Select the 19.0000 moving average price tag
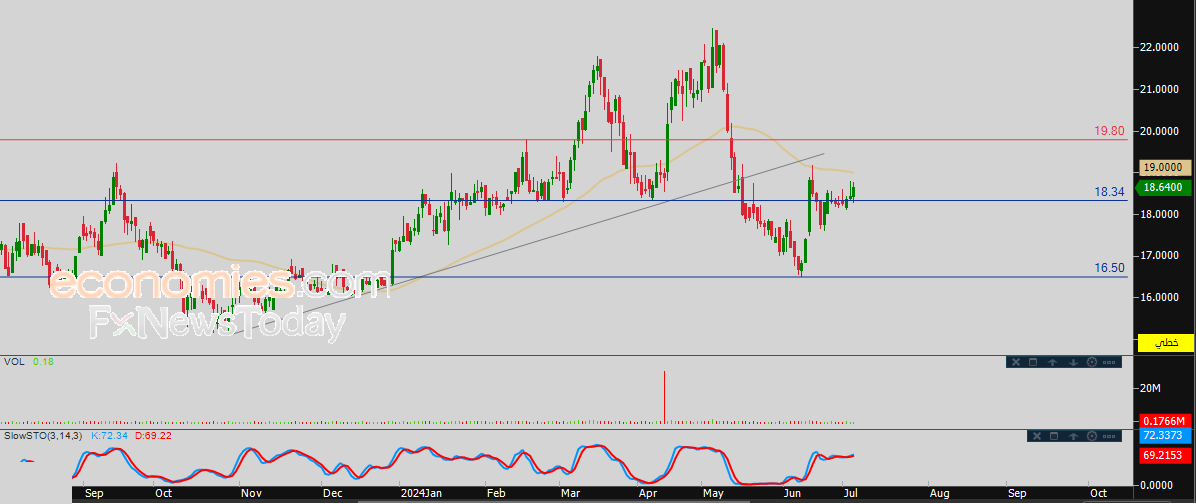The width and height of the screenshot is (1196, 504). 1165,167
